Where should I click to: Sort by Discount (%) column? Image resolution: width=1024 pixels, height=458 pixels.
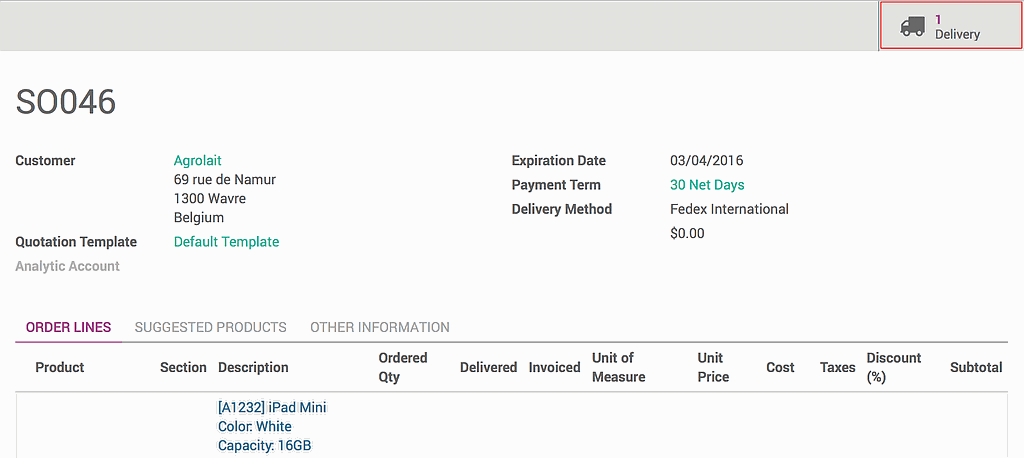pos(894,367)
